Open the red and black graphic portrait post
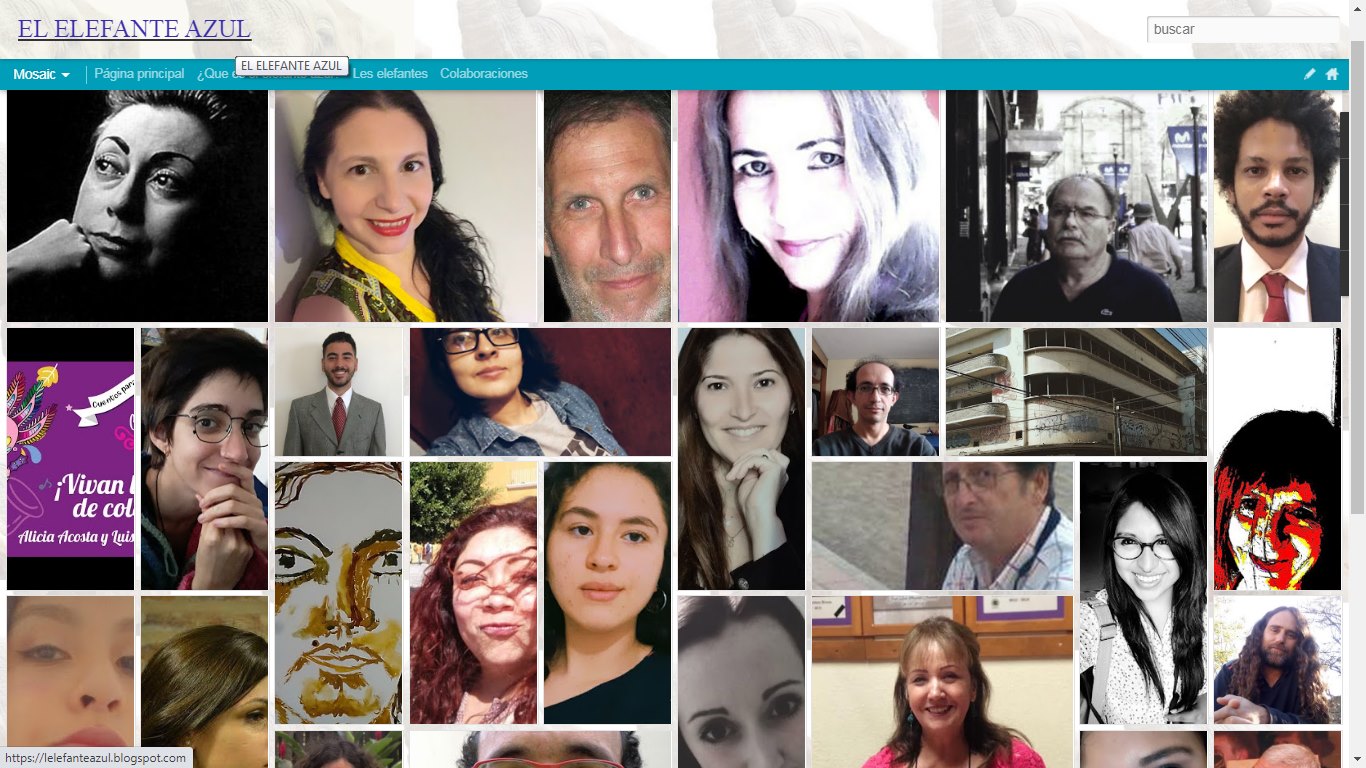This screenshot has width=1366, height=768. (x=1277, y=459)
